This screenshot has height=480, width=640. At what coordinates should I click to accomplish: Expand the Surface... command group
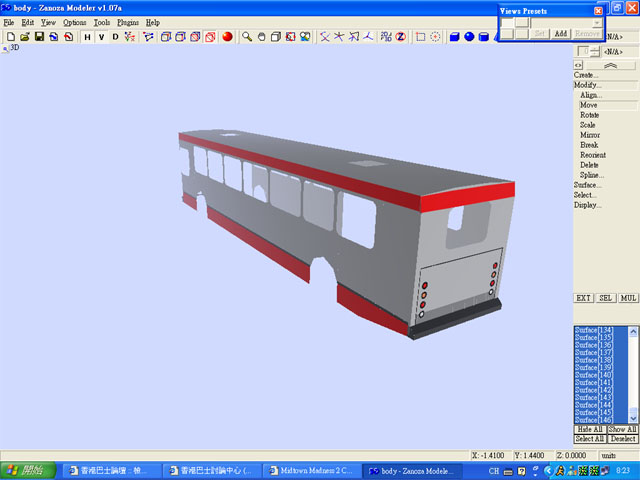pos(588,185)
